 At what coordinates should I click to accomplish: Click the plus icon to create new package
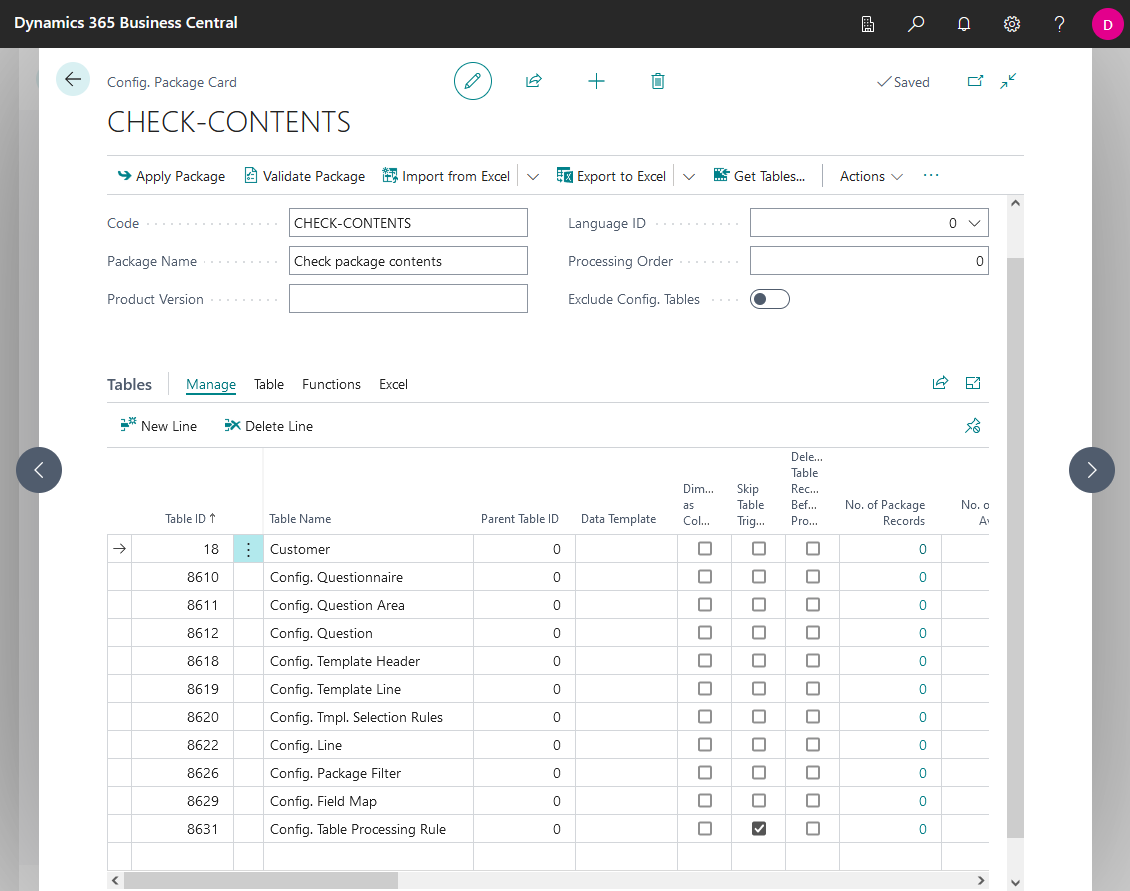pyautogui.click(x=596, y=81)
